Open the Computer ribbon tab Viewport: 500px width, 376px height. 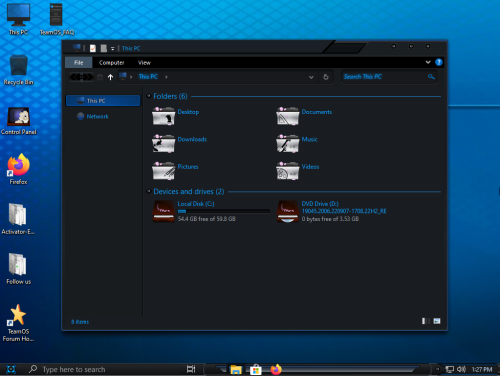(x=111, y=63)
